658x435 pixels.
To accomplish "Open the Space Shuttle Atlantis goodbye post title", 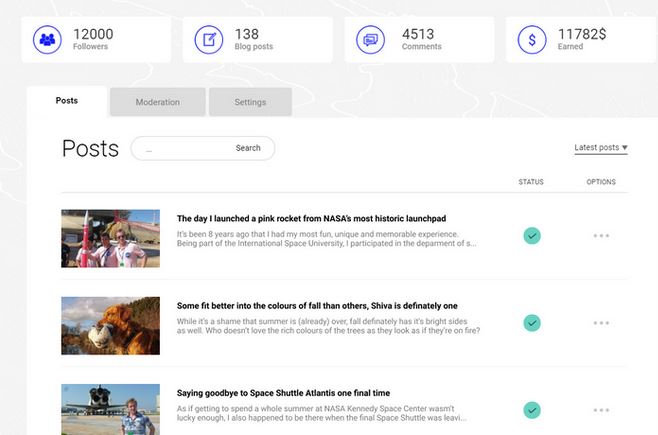I will tap(283, 393).
